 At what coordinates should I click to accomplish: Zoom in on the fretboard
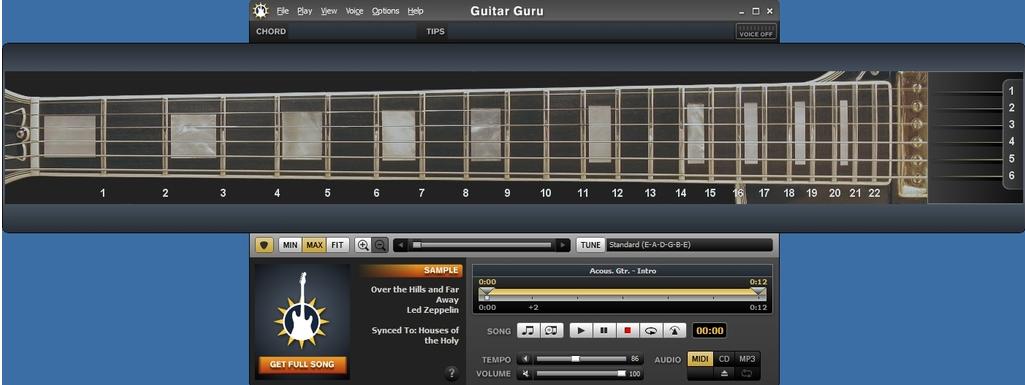click(x=363, y=245)
